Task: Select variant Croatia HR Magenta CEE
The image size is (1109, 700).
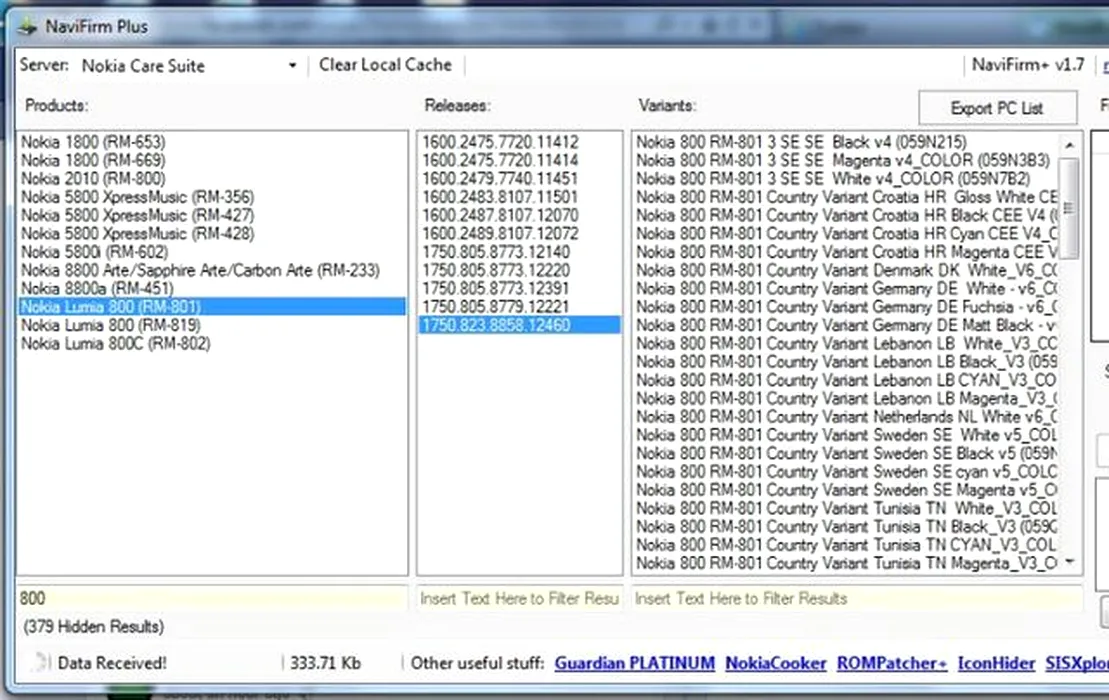Action: coord(847,252)
